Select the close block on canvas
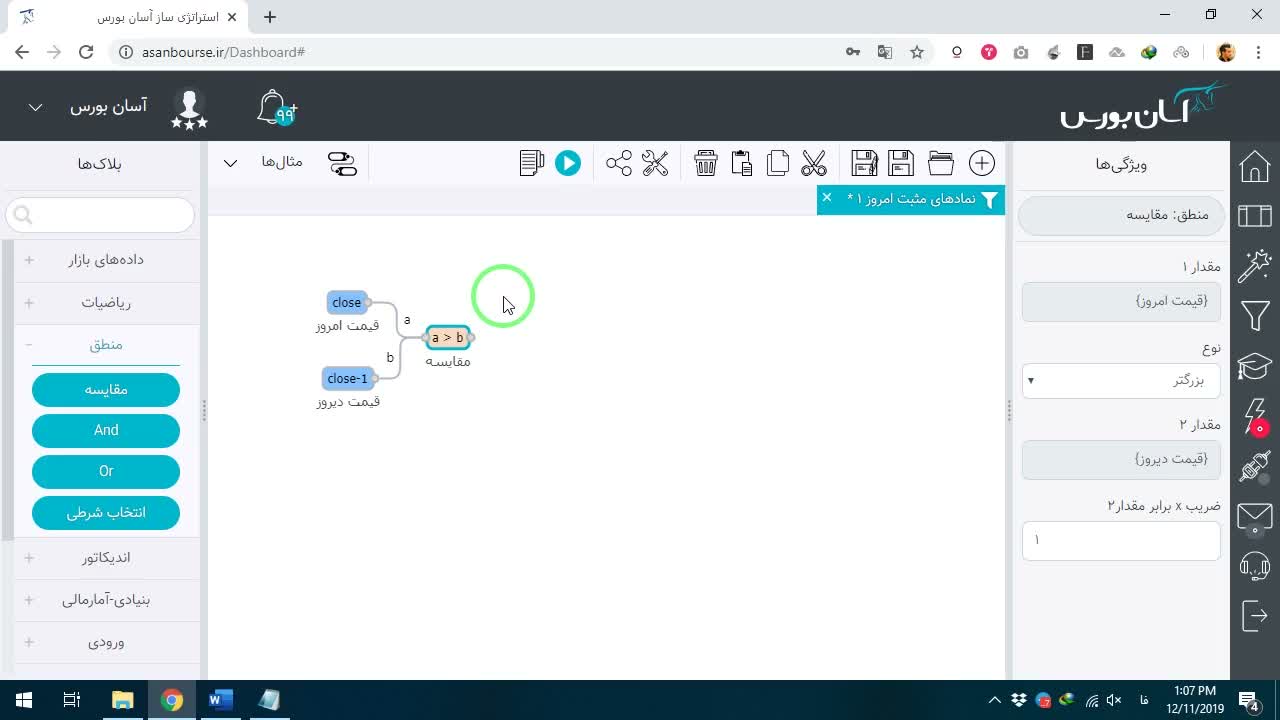 [347, 302]
